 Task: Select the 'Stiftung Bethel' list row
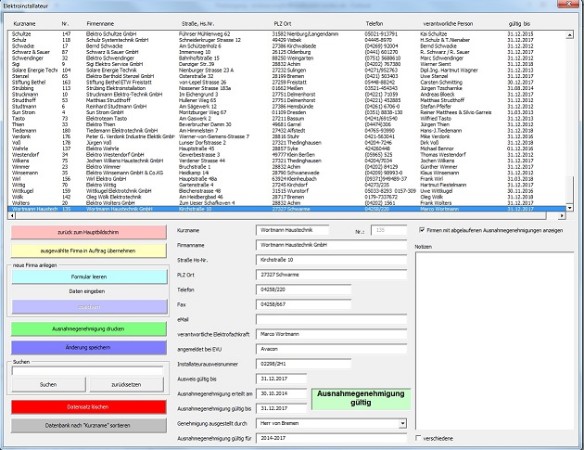point(286,82)
